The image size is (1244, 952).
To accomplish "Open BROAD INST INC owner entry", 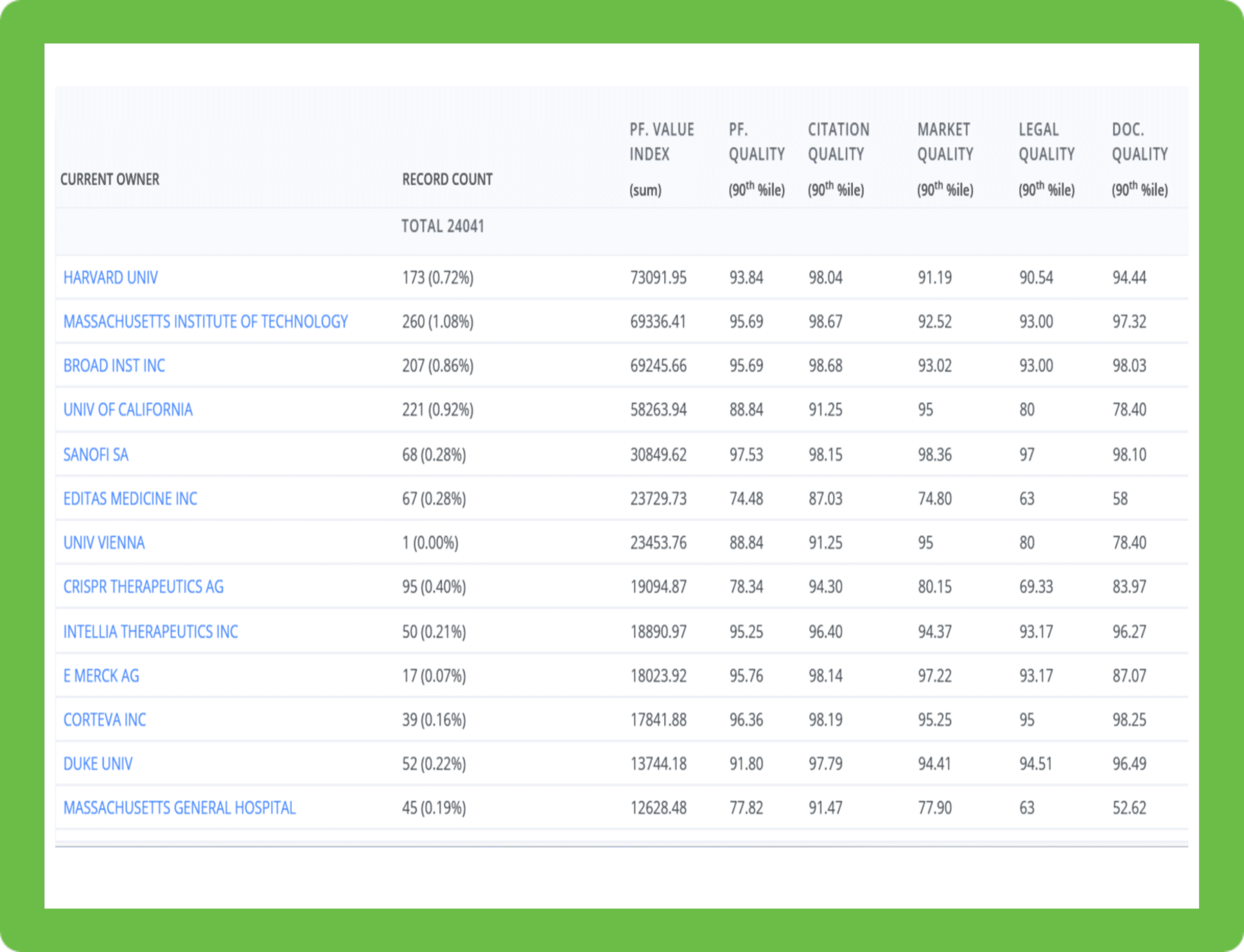I will [x=114, y=366].
